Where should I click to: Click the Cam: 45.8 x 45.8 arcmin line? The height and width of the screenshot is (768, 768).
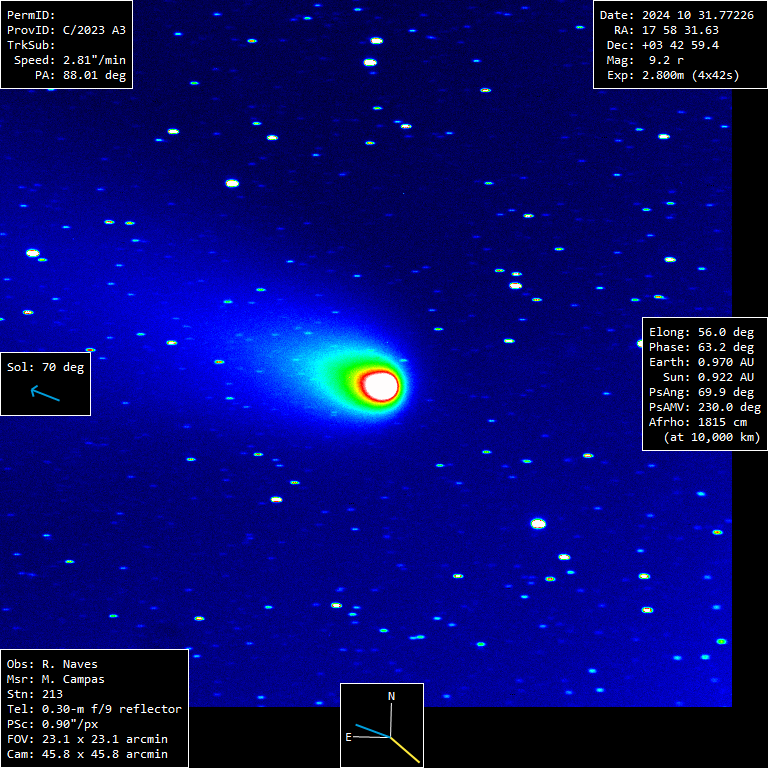coord(87,754)
